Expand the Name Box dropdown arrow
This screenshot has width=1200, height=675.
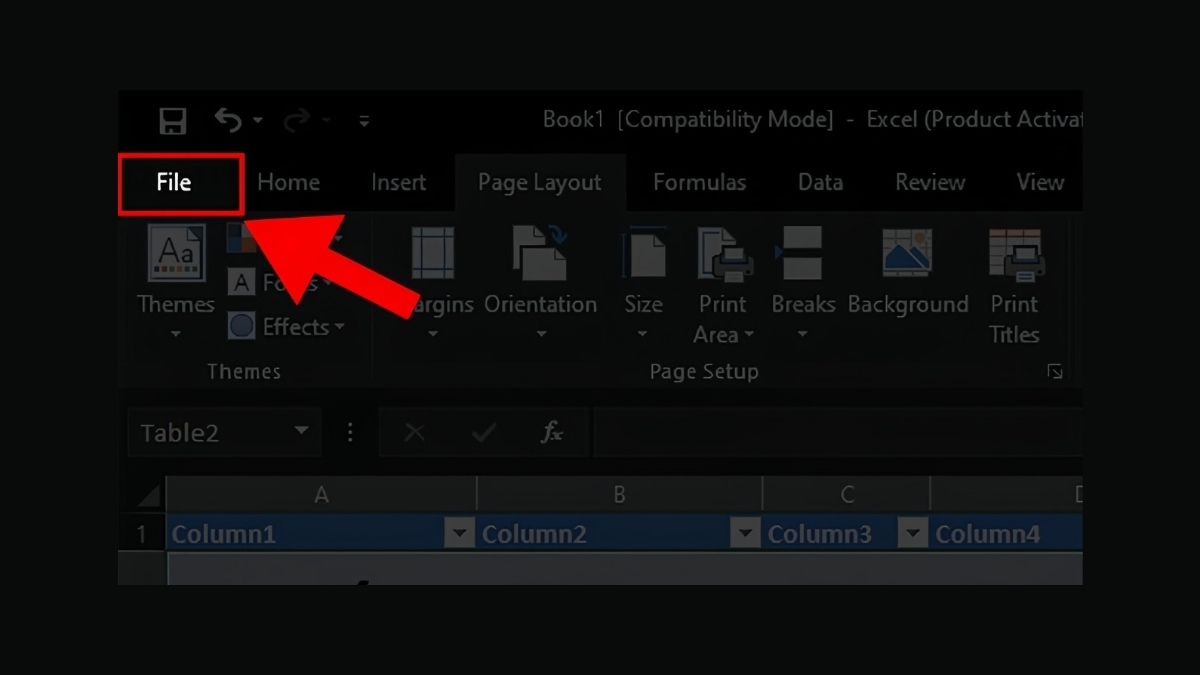click(301, 432)
